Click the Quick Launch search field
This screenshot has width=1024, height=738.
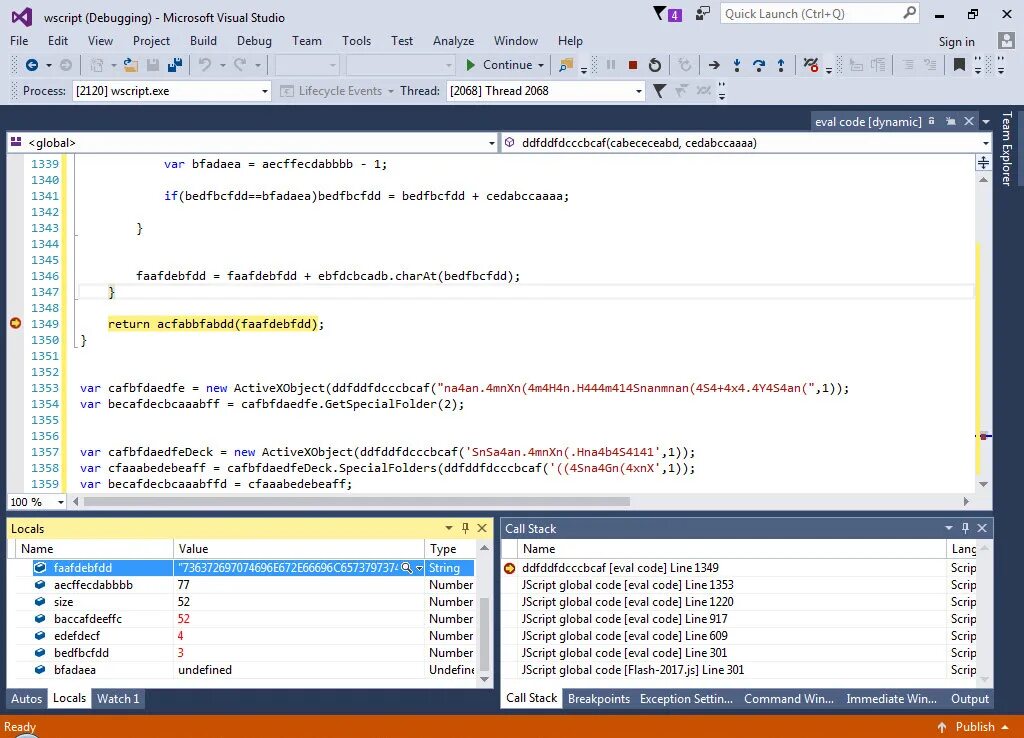coord(810,14)
